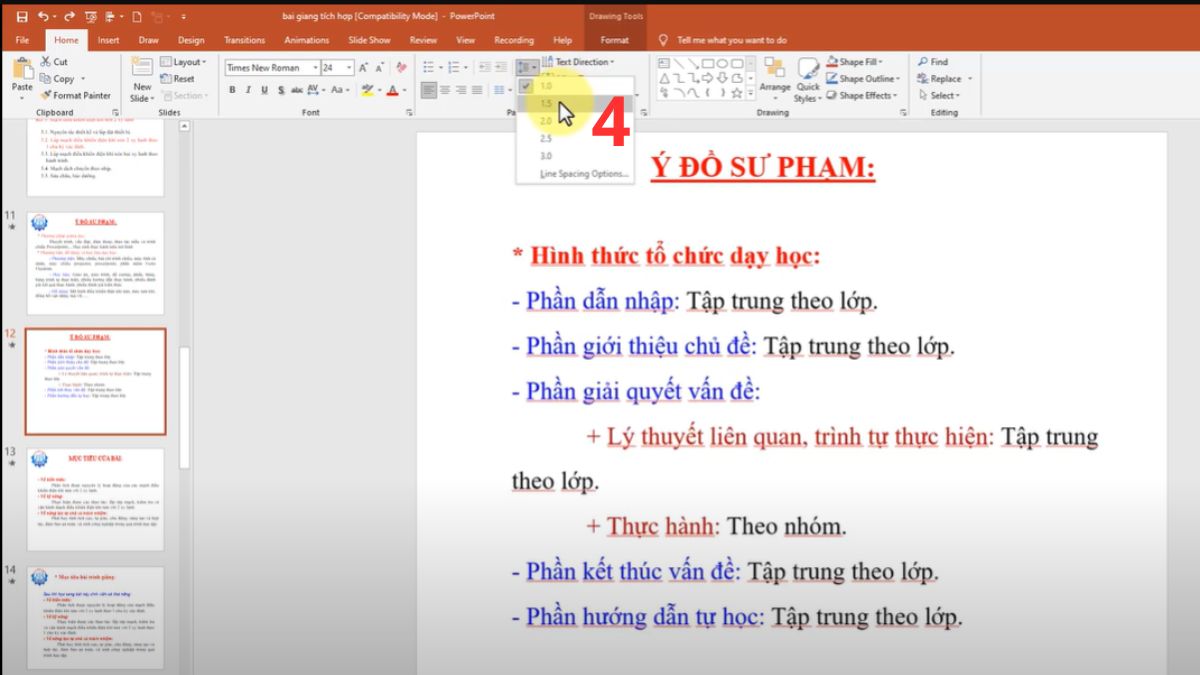Open the Insert tab
This screenshot has width=1200, height=675.
tap(108, 40)
